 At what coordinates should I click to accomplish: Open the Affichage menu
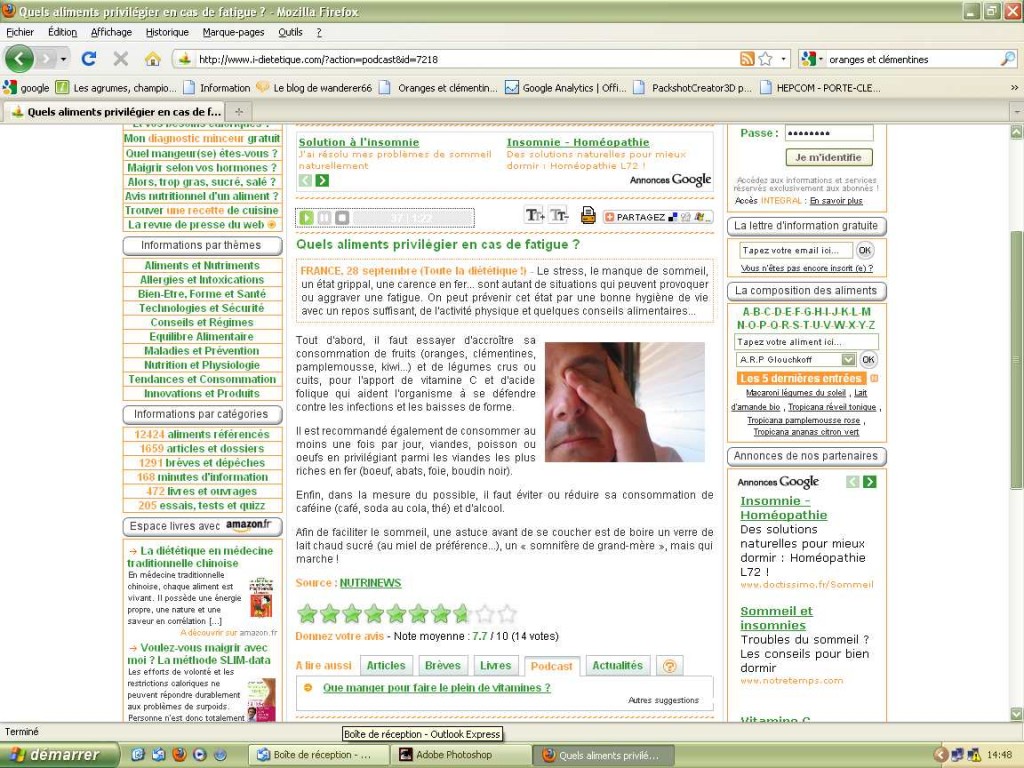[111, 32]
